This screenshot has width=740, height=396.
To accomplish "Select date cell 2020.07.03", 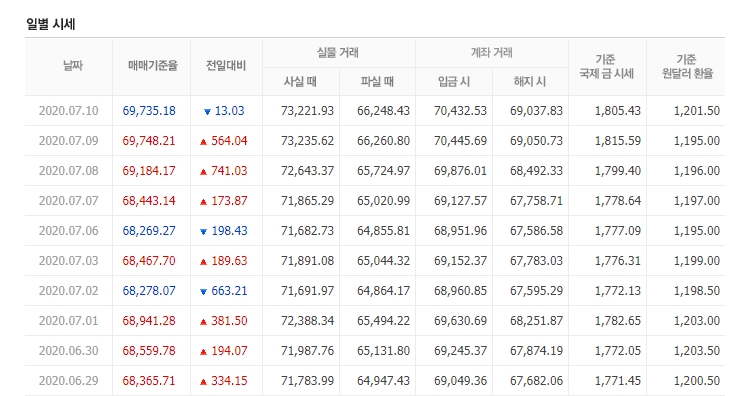I will click(68, 261).
